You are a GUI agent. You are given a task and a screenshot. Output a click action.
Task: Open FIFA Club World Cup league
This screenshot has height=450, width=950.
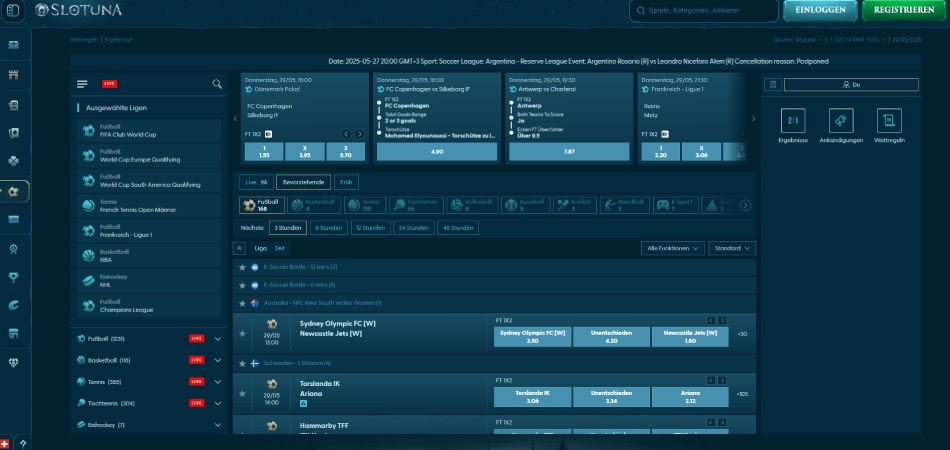[148, 131]
